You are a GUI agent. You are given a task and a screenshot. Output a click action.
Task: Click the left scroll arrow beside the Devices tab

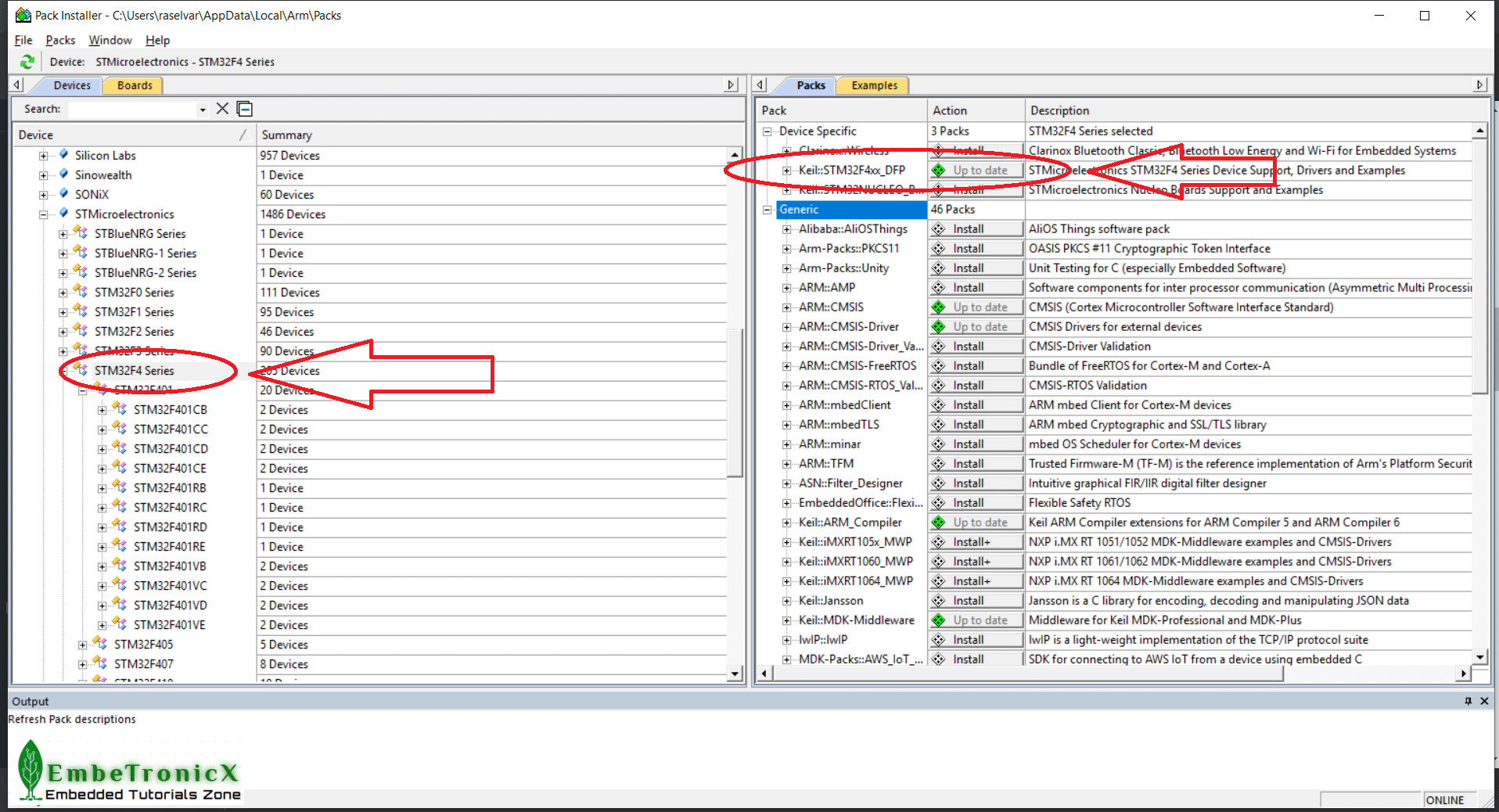click(x=17, y=84)
